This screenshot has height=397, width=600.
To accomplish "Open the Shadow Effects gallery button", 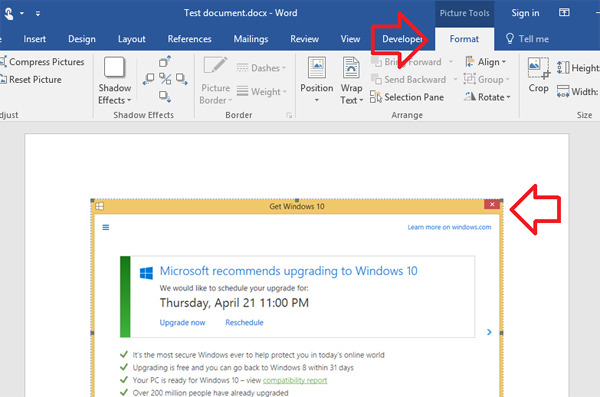I will point(114,81).
